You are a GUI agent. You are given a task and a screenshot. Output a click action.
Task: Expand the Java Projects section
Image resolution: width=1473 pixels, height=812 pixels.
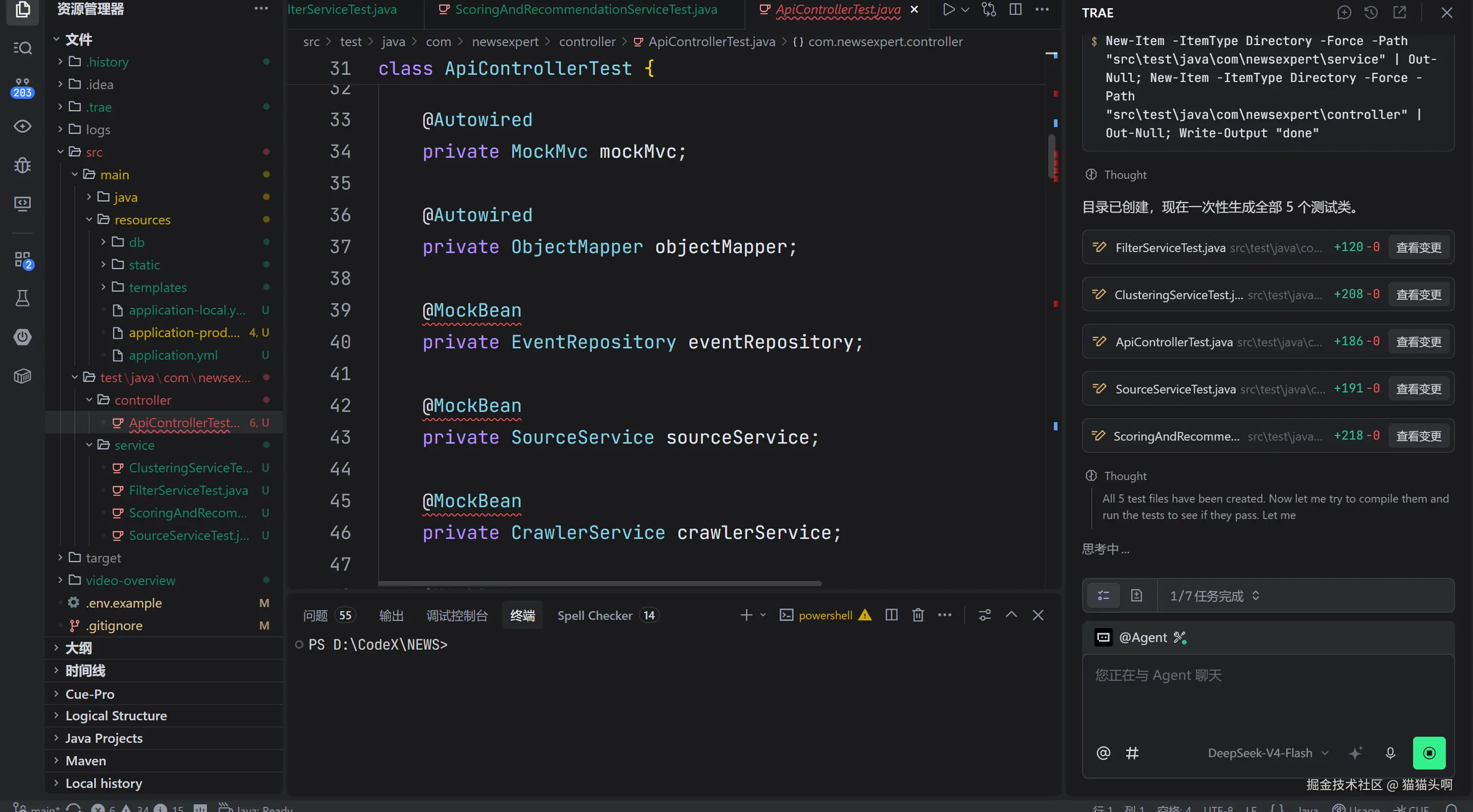tap(164, 738)
